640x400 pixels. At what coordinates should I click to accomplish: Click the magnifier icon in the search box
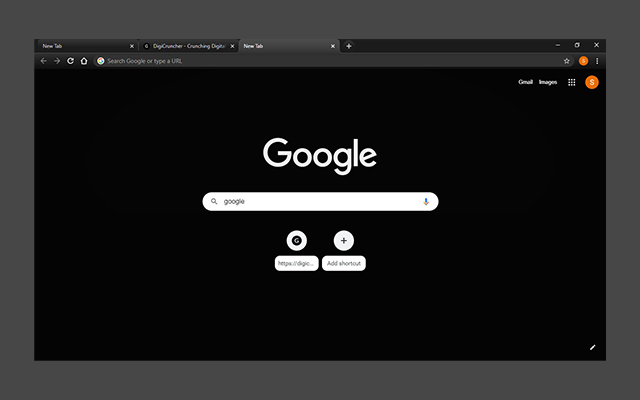pyautogui.click(x=214, y=201)
